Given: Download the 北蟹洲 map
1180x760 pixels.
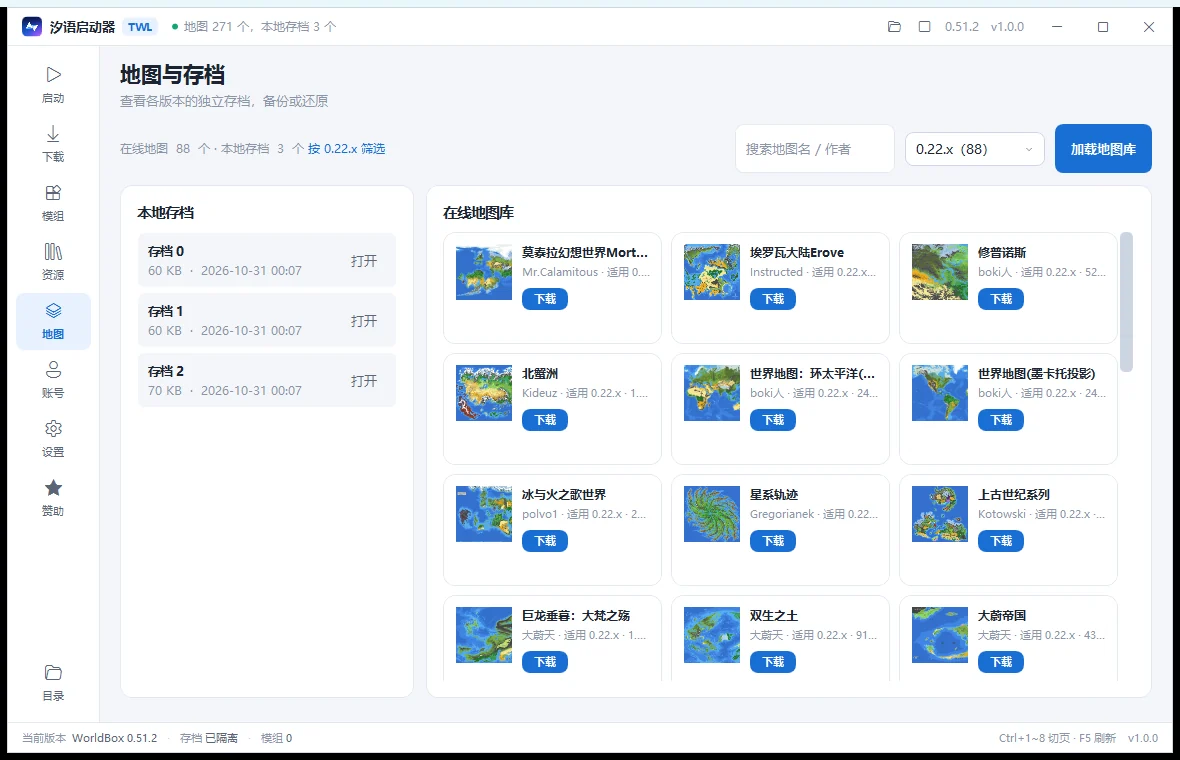Looking at the screenshot, I should [x=545, y=420].
